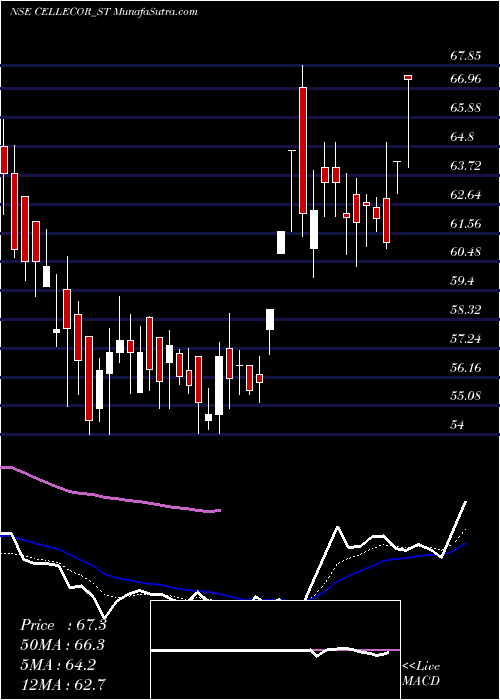500x700 pixels.
Task: Click the 62.64 price axis label
Action: pyautogui.click(x=466, y=195)
